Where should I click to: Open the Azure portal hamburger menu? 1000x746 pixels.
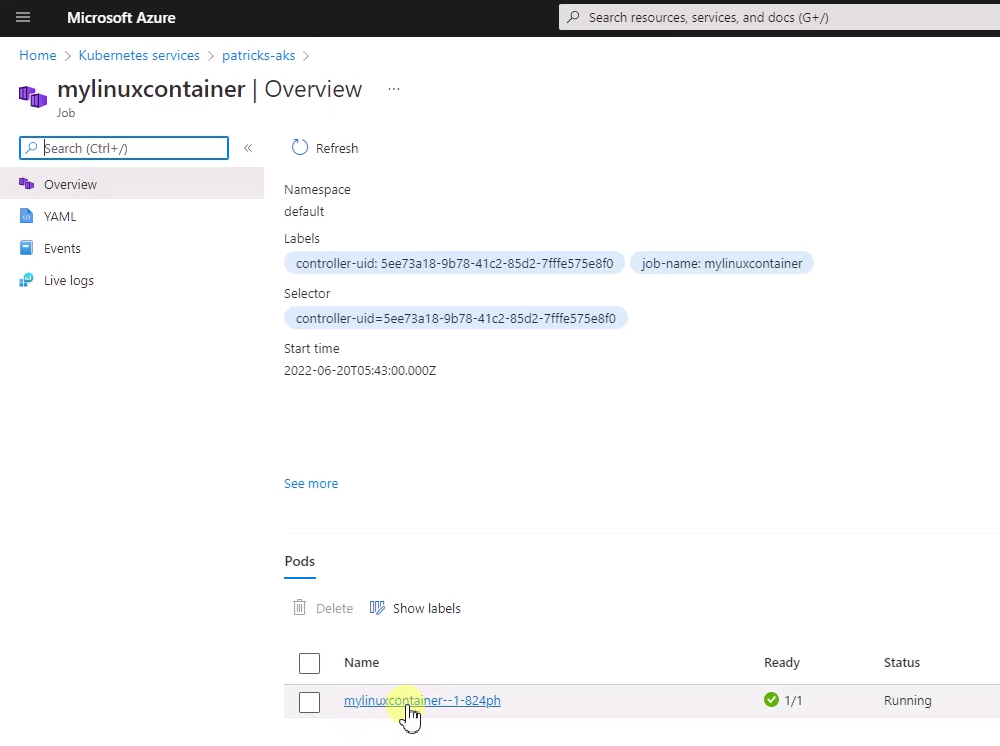(23, 17)
